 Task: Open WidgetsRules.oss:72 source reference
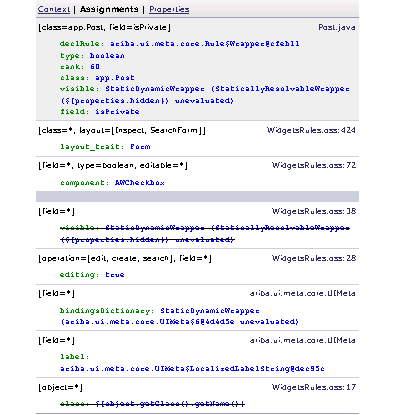pos(314,165)
